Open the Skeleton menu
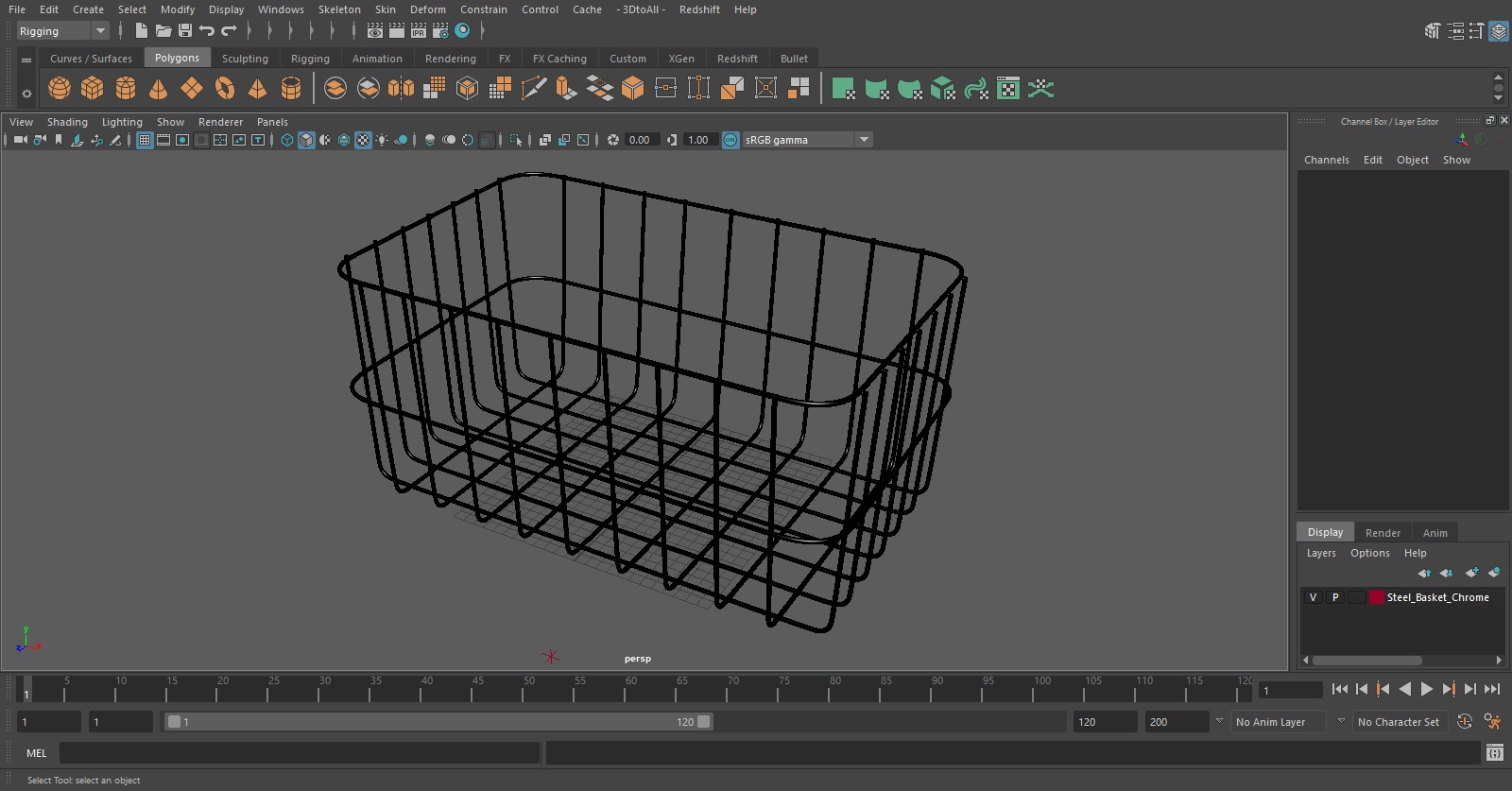1512x791 pixels. 339,9
